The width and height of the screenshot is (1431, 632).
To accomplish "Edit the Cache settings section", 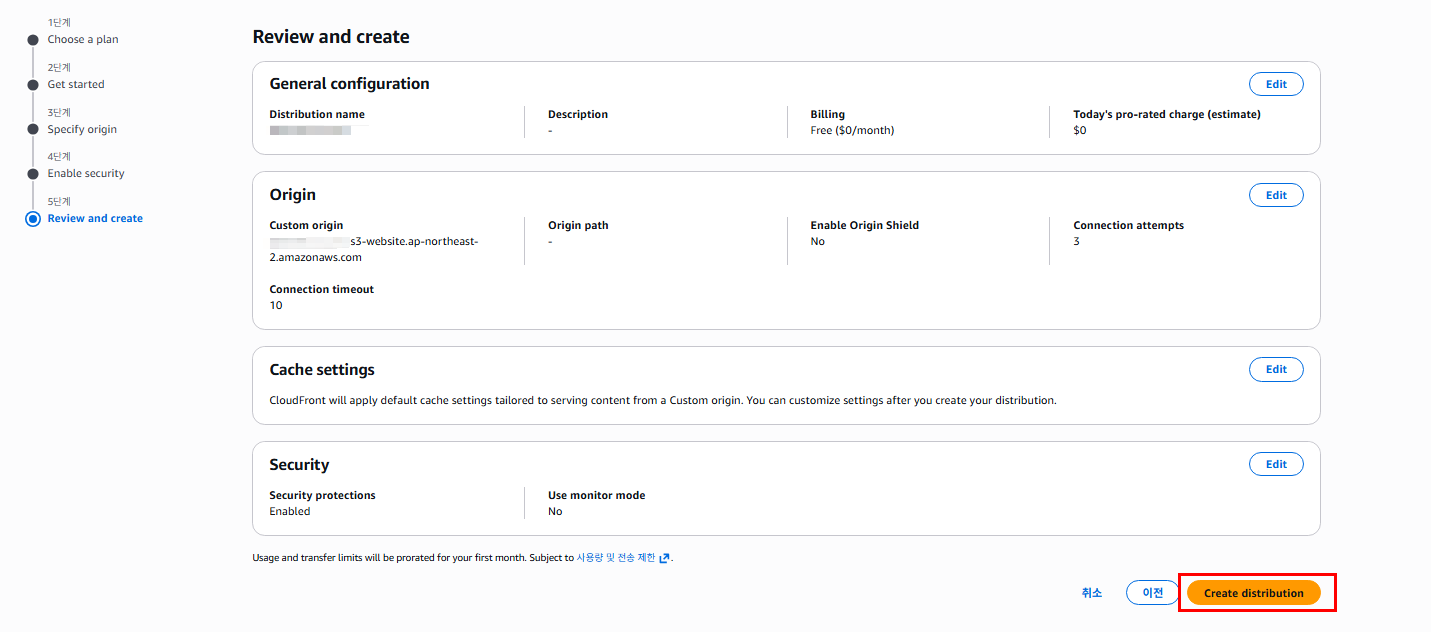I will [1276, 369].
